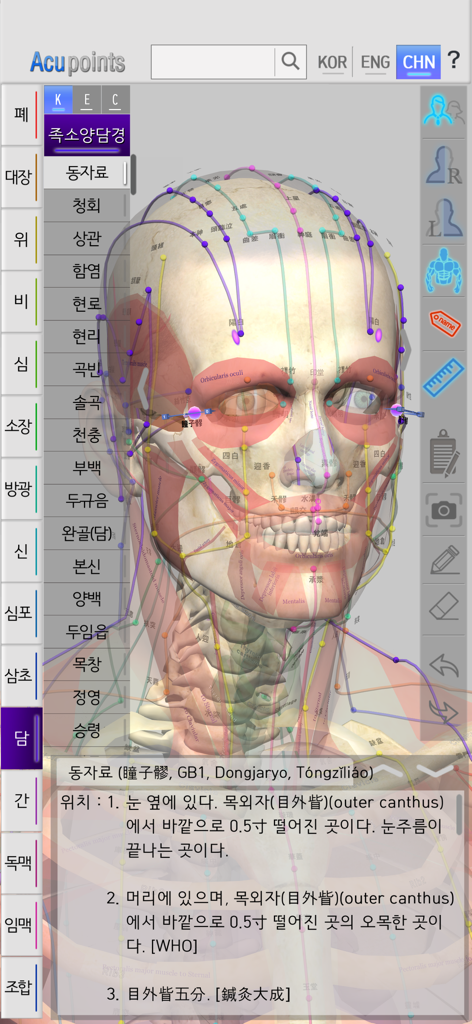Select 본신 in the point list
This screenshot has width=472, height=1024.
tap(86, 566)
